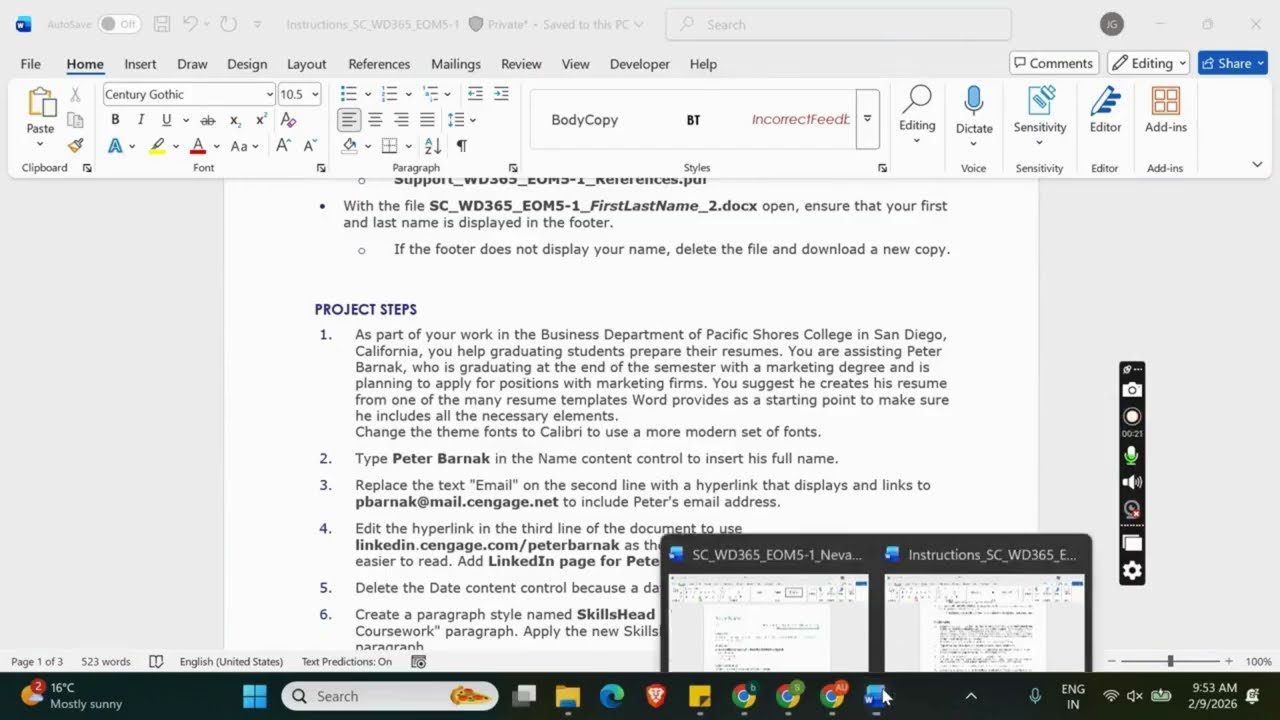
Task: Click the Shading paint bucket icon
Action: click(x=349, y=146)
